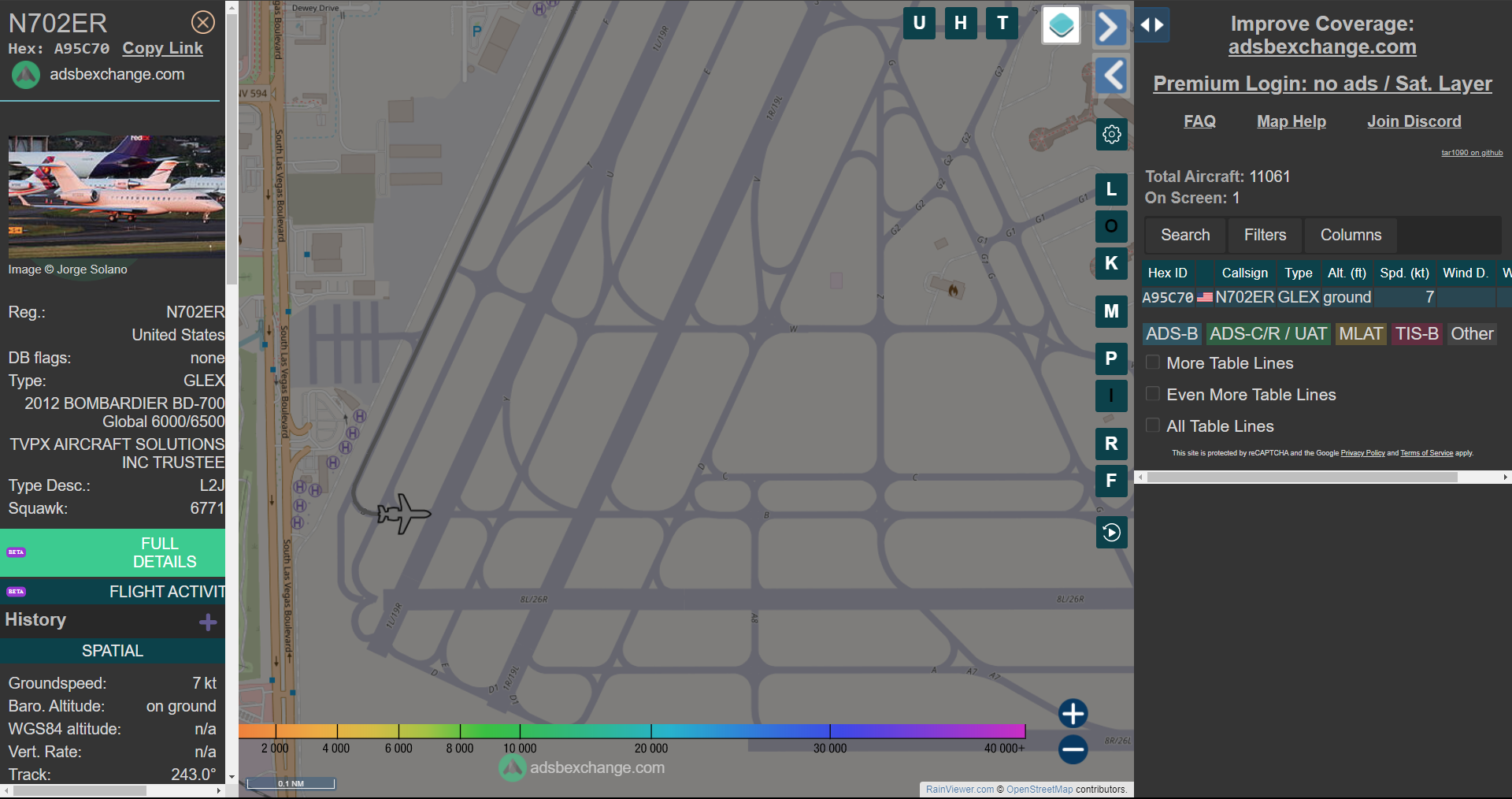This screenshot has height=799, width=1512.
Task: Select the A95C70 N702ER table row
Action: [x=1326, y=297]
